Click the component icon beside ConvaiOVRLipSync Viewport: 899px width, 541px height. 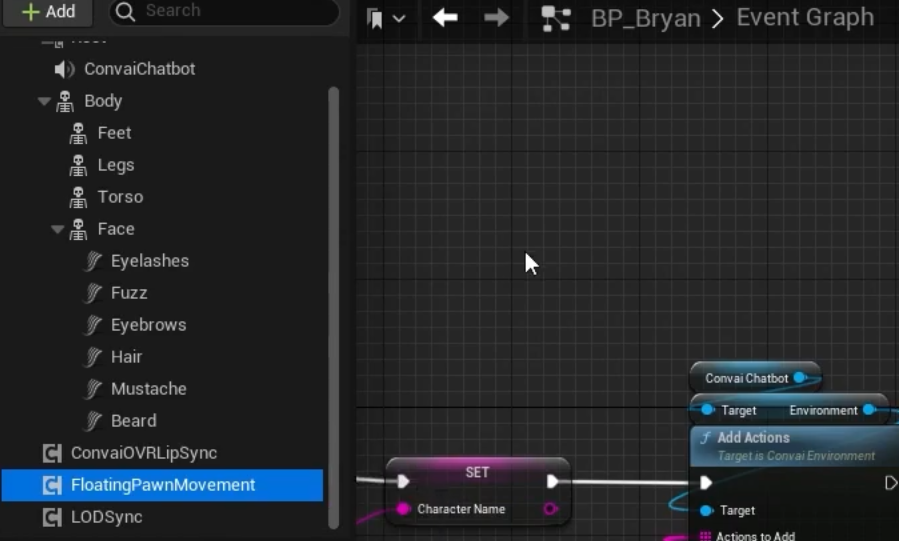(x=52, y=453)
